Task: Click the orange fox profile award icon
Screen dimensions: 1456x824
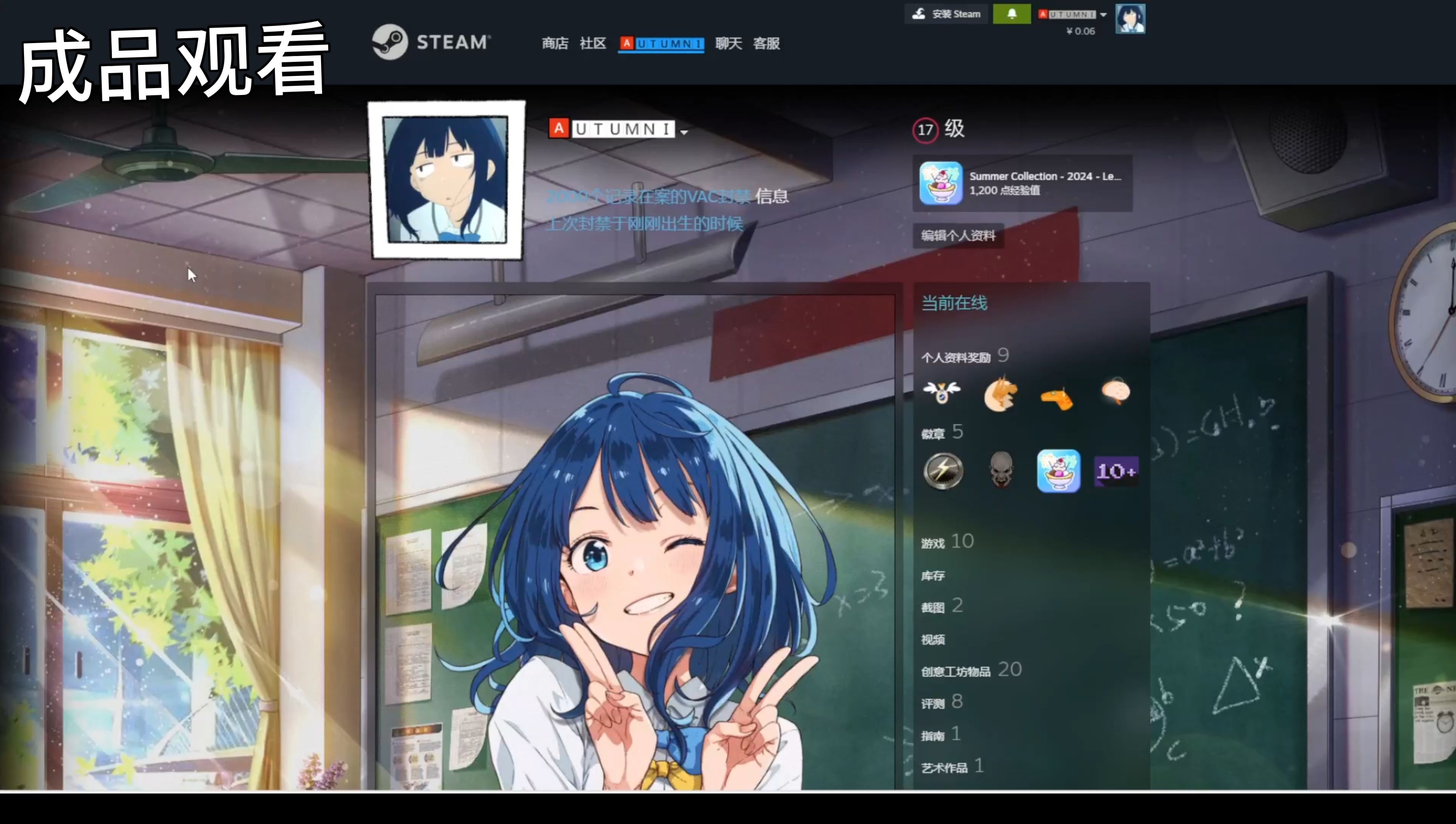Action: click(x=1001, y=393)
